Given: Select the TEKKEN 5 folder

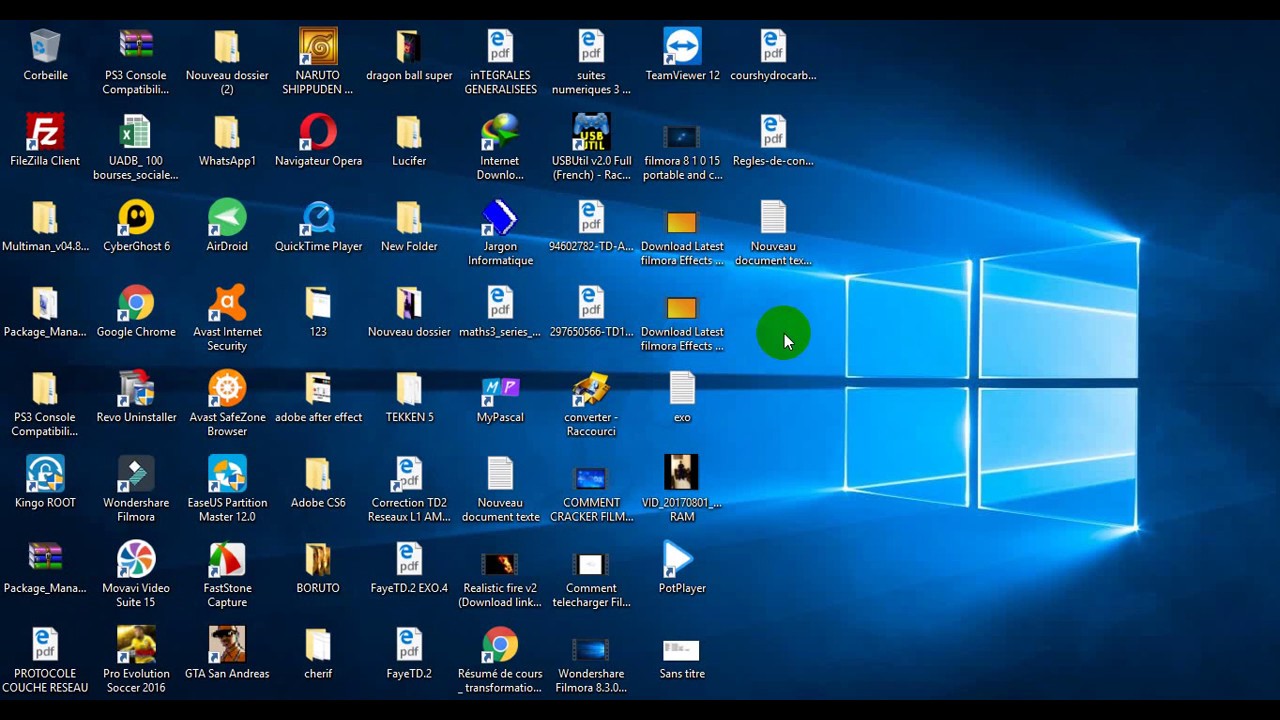Looking at the screenshot, I should [409, 389].
